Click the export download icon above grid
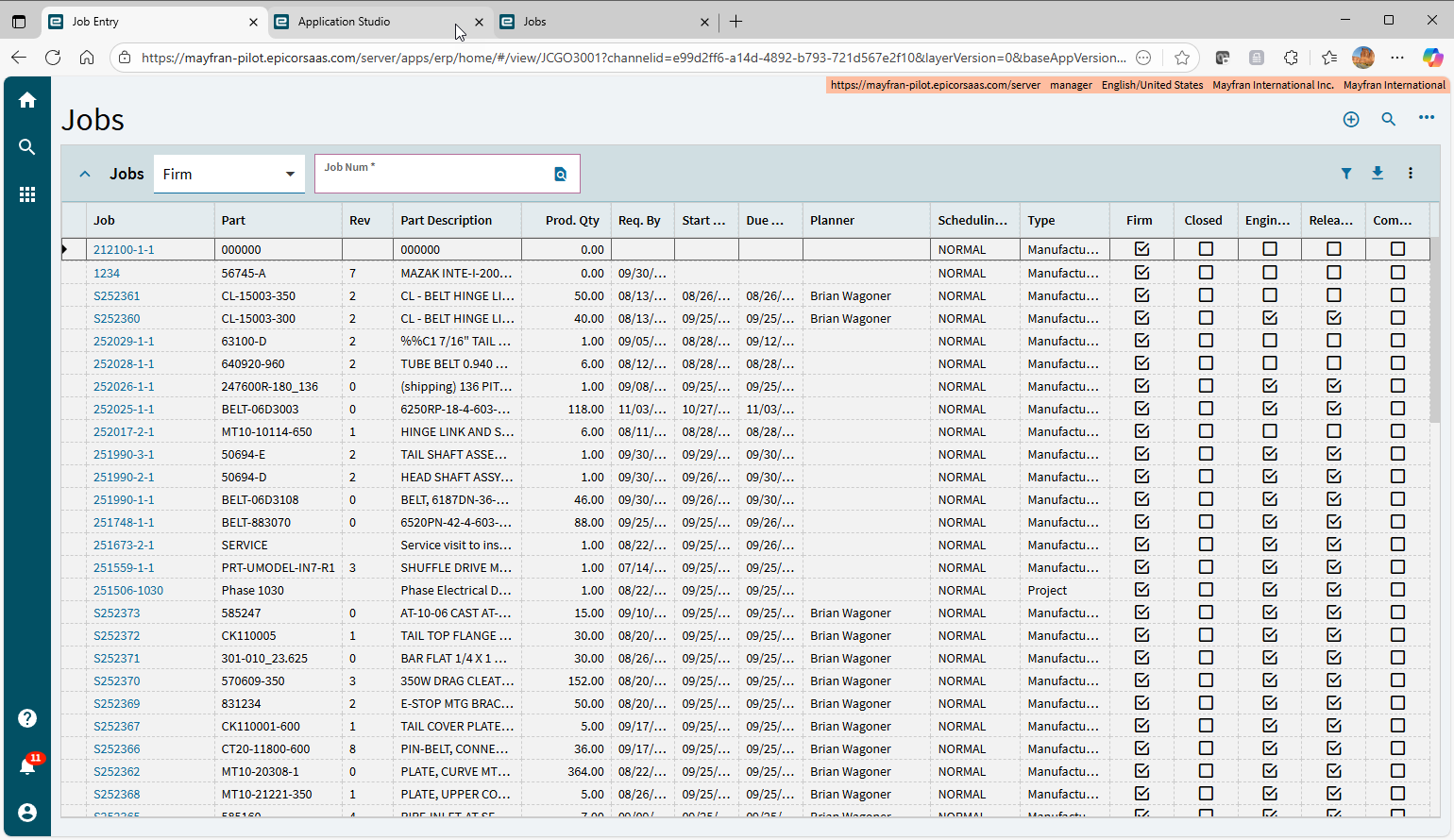The image size is (1454, 840). [1378, 173]
